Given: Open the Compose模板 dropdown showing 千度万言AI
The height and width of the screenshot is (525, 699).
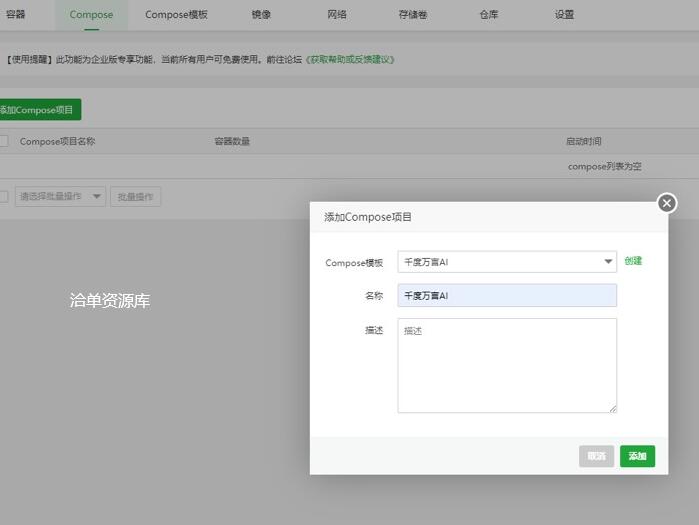Looking at the screenshot, I should (507, 262).
